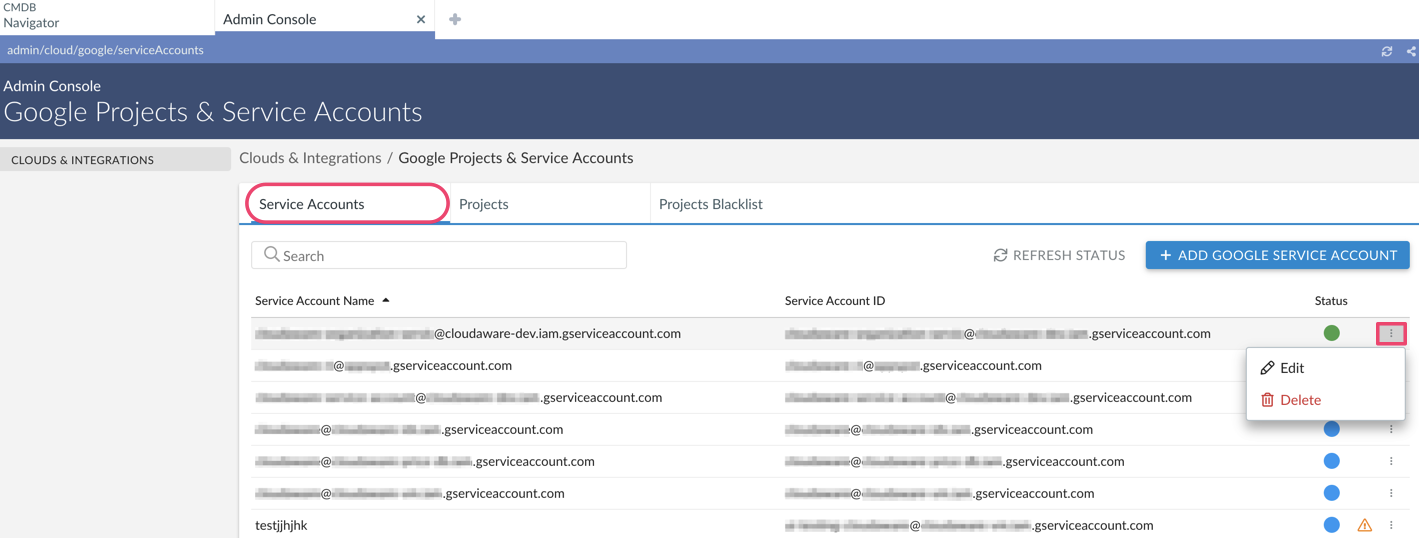The width and height of the screenshot is (1419, 538).
Task: Click the testjjhjhk service account name
Action: (x=281, y=525)
